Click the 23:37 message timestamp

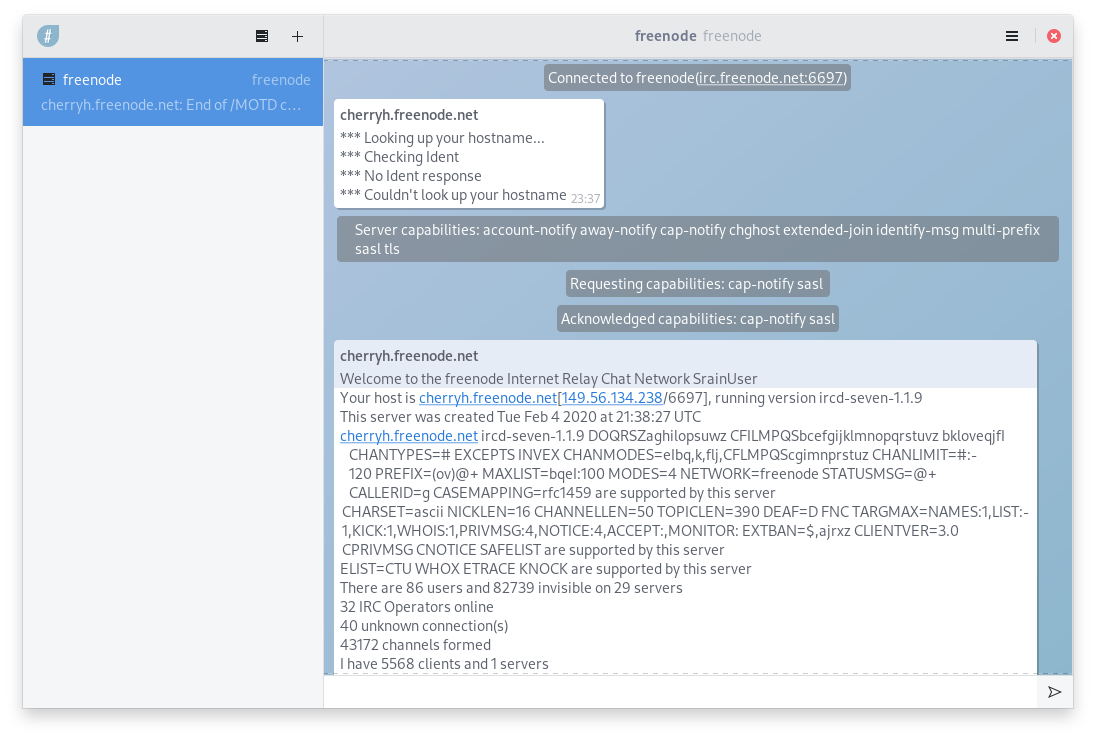tap(585, 199)
